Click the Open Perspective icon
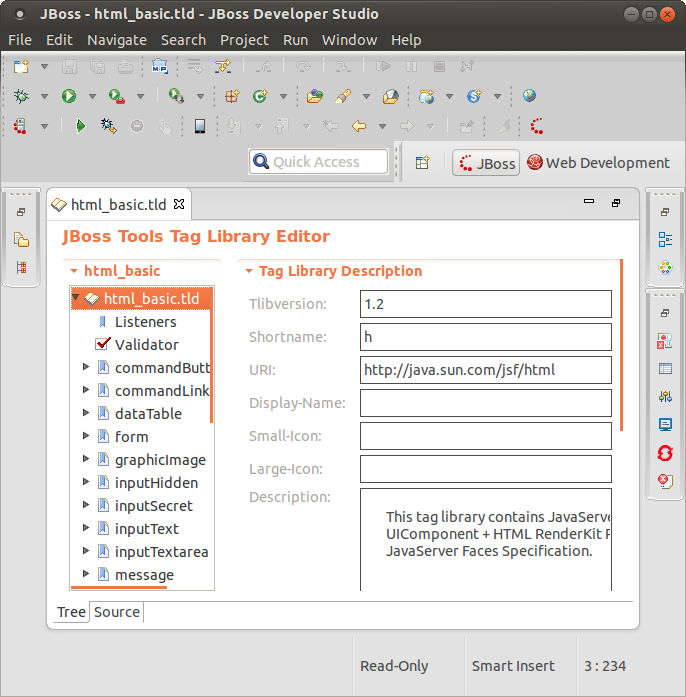The width and height of the screenshot is (686, 697). (422, 163)
